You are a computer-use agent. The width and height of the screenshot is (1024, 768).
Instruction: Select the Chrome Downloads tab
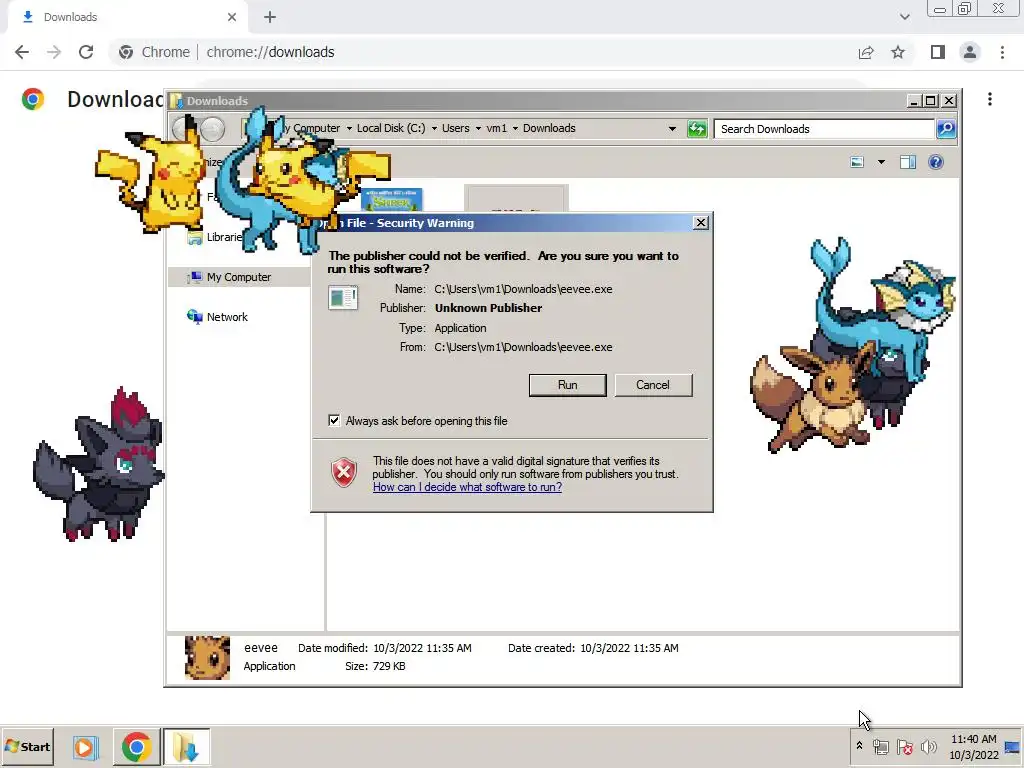tap(127, 18)
